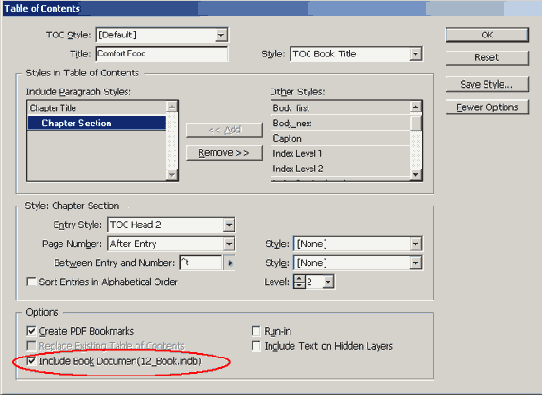542x395 pixels.
Task: Click the Remove >> button
Action: click(x=224, y=153)
